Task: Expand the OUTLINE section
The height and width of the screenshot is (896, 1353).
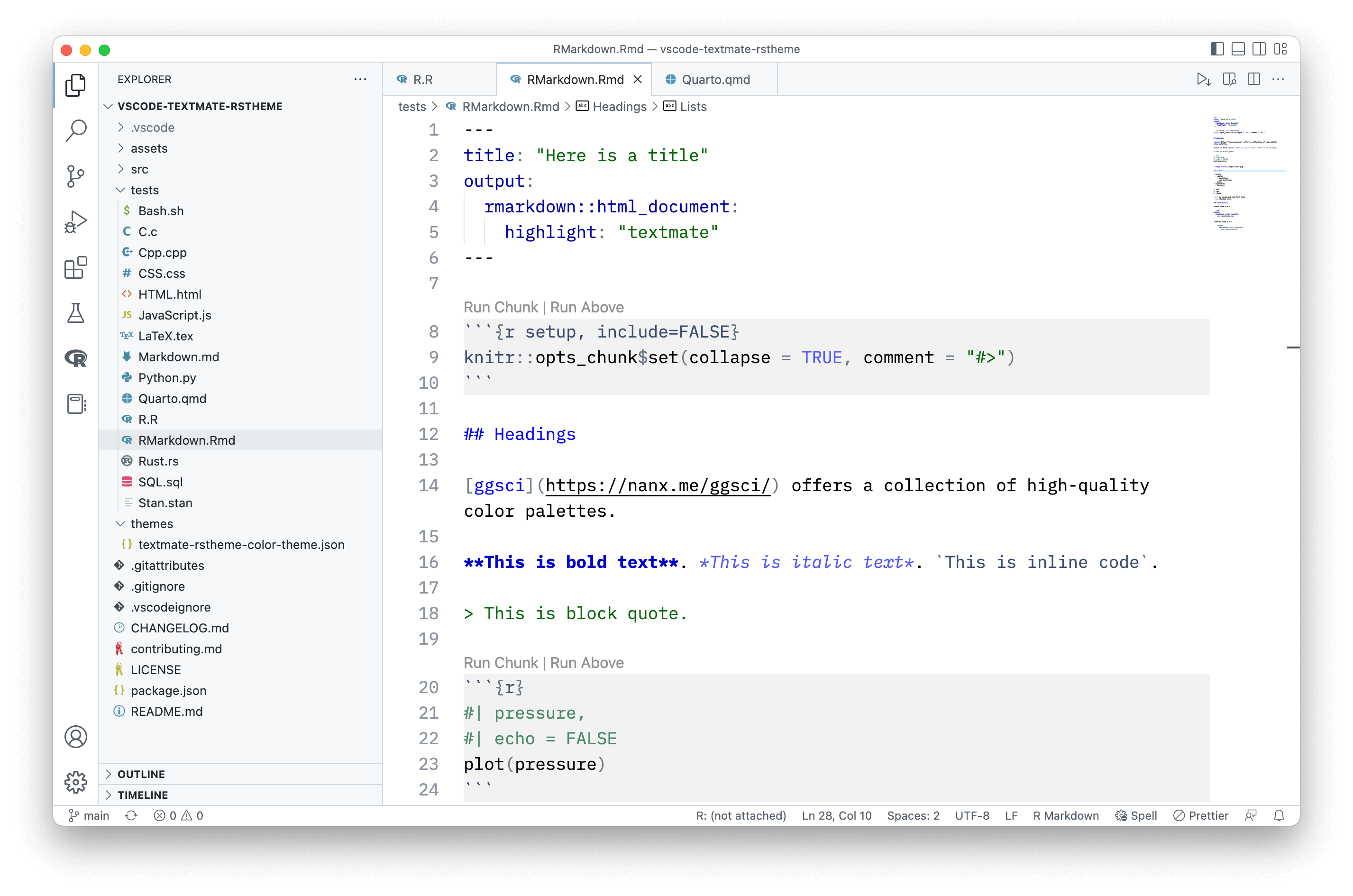Action: point(141,774)
